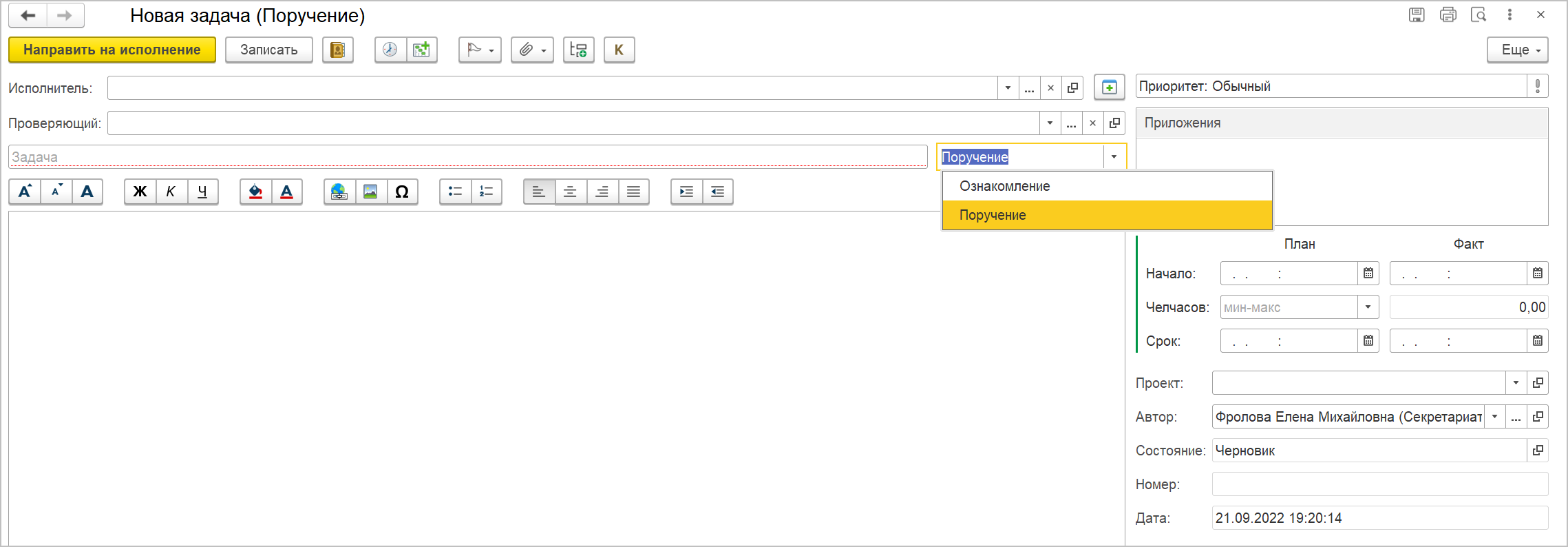
Task: Expand Автор dropdown arrow
Action: 1494,416
